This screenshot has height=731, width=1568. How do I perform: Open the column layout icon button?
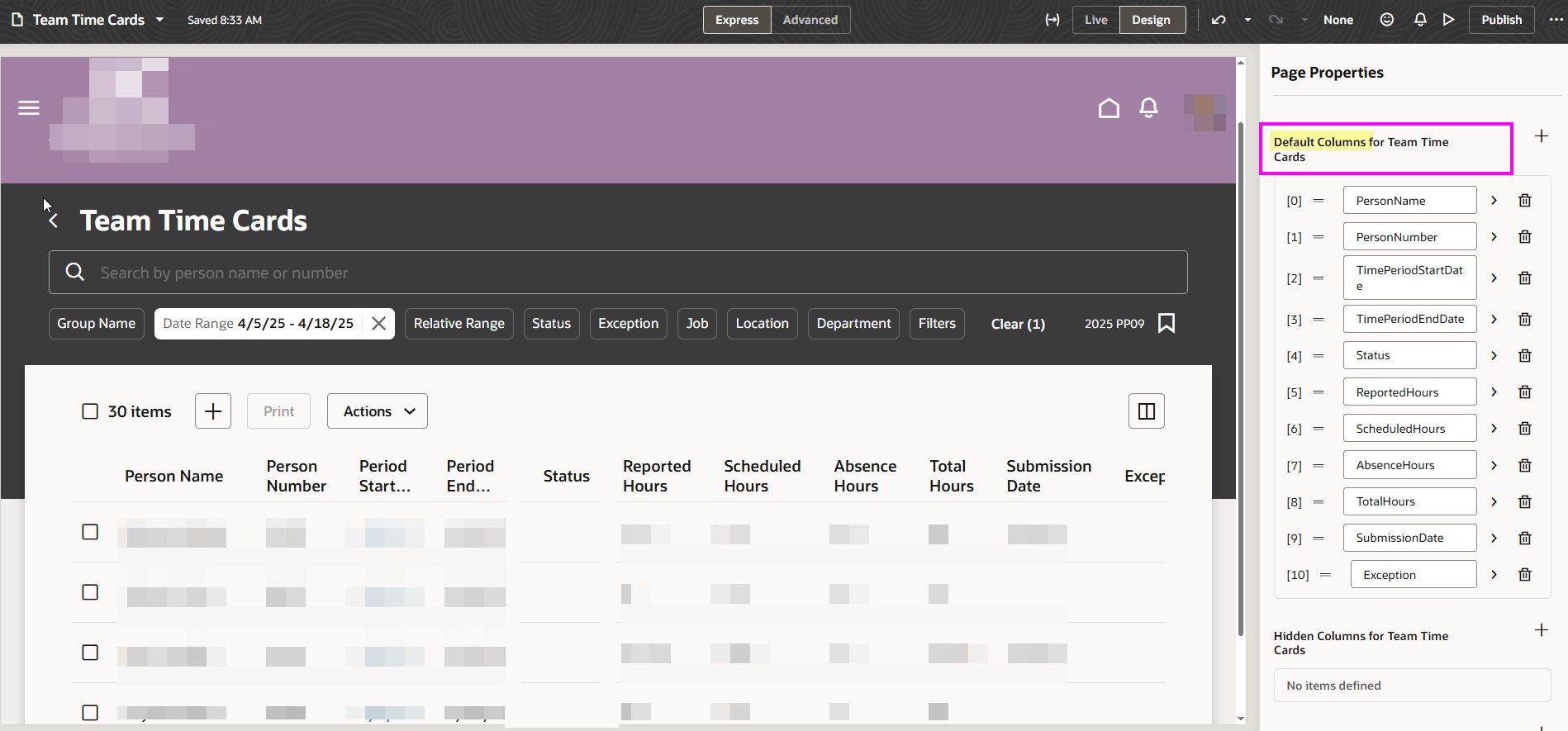(x=1147, y=411)
